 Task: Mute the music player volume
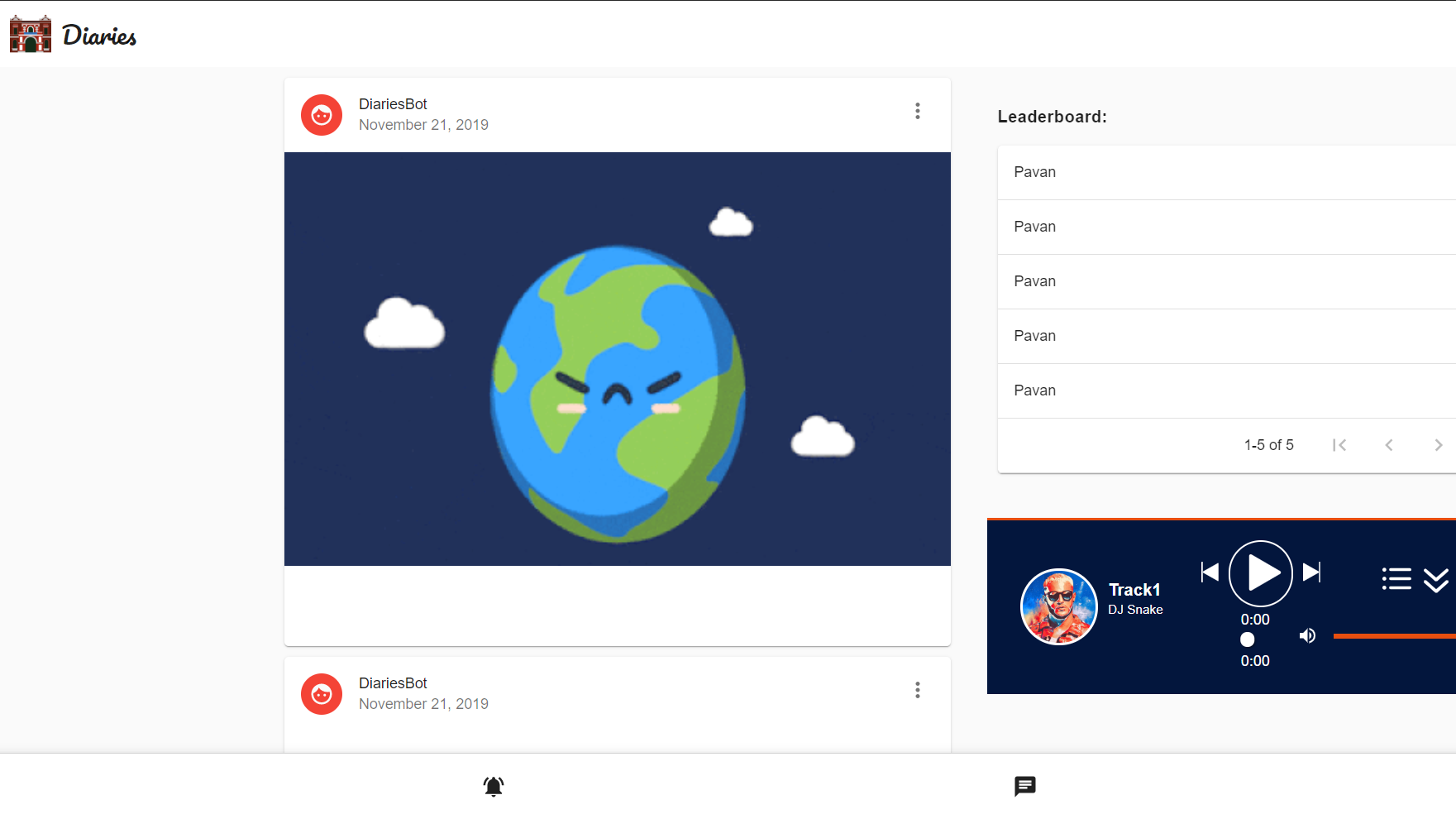(1307, 635)
